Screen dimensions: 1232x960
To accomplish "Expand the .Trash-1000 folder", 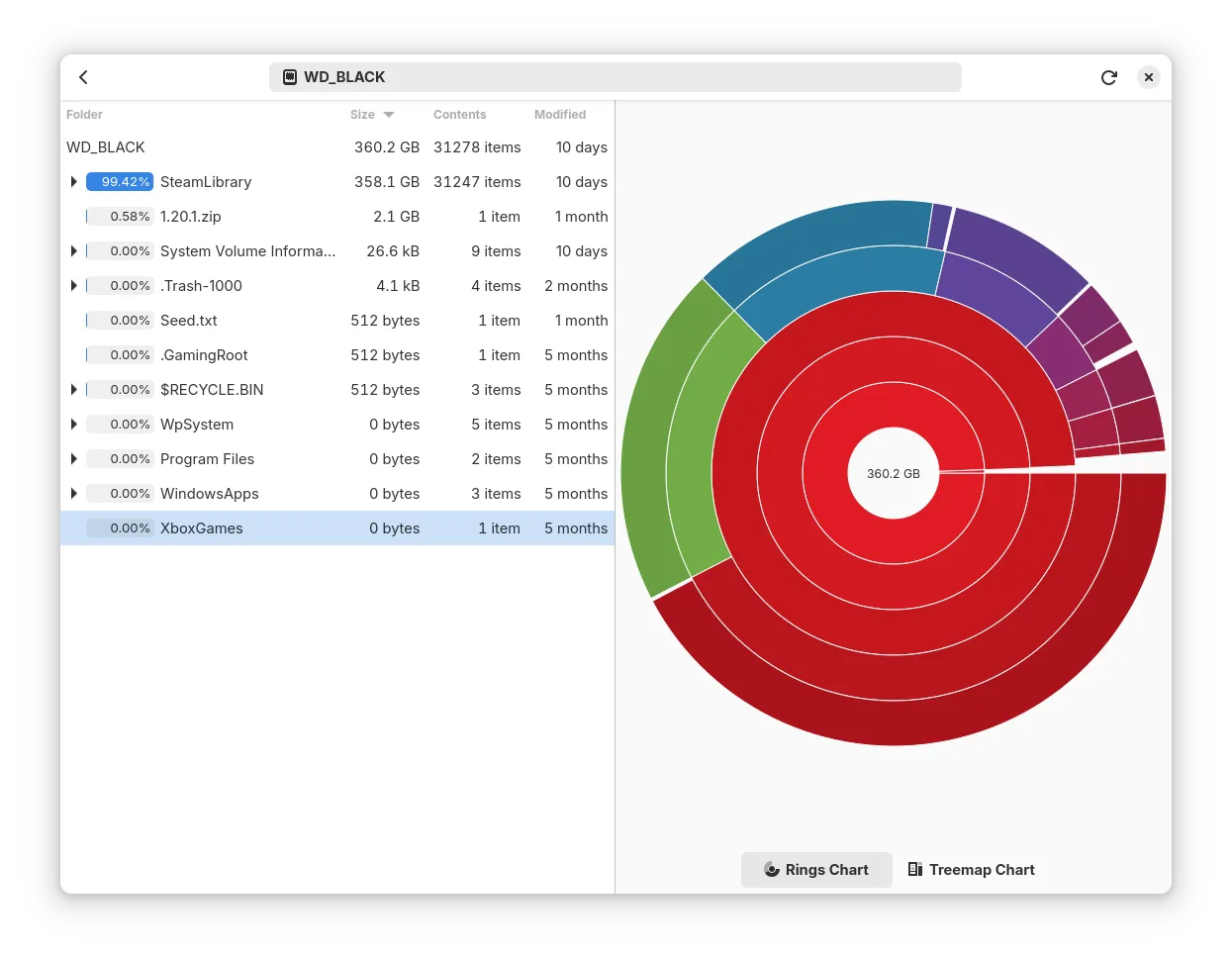I will click(x=74, y=286).
